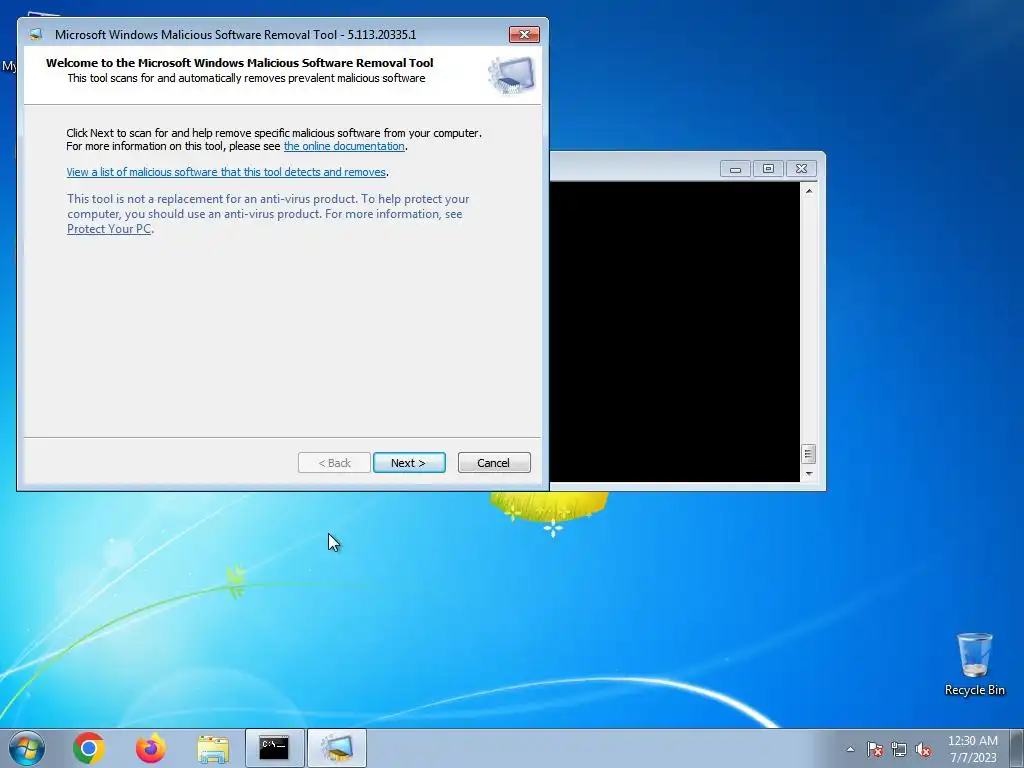
Task: Select the Recycle Bin desktop icon
Action: [x=974, y=664]
